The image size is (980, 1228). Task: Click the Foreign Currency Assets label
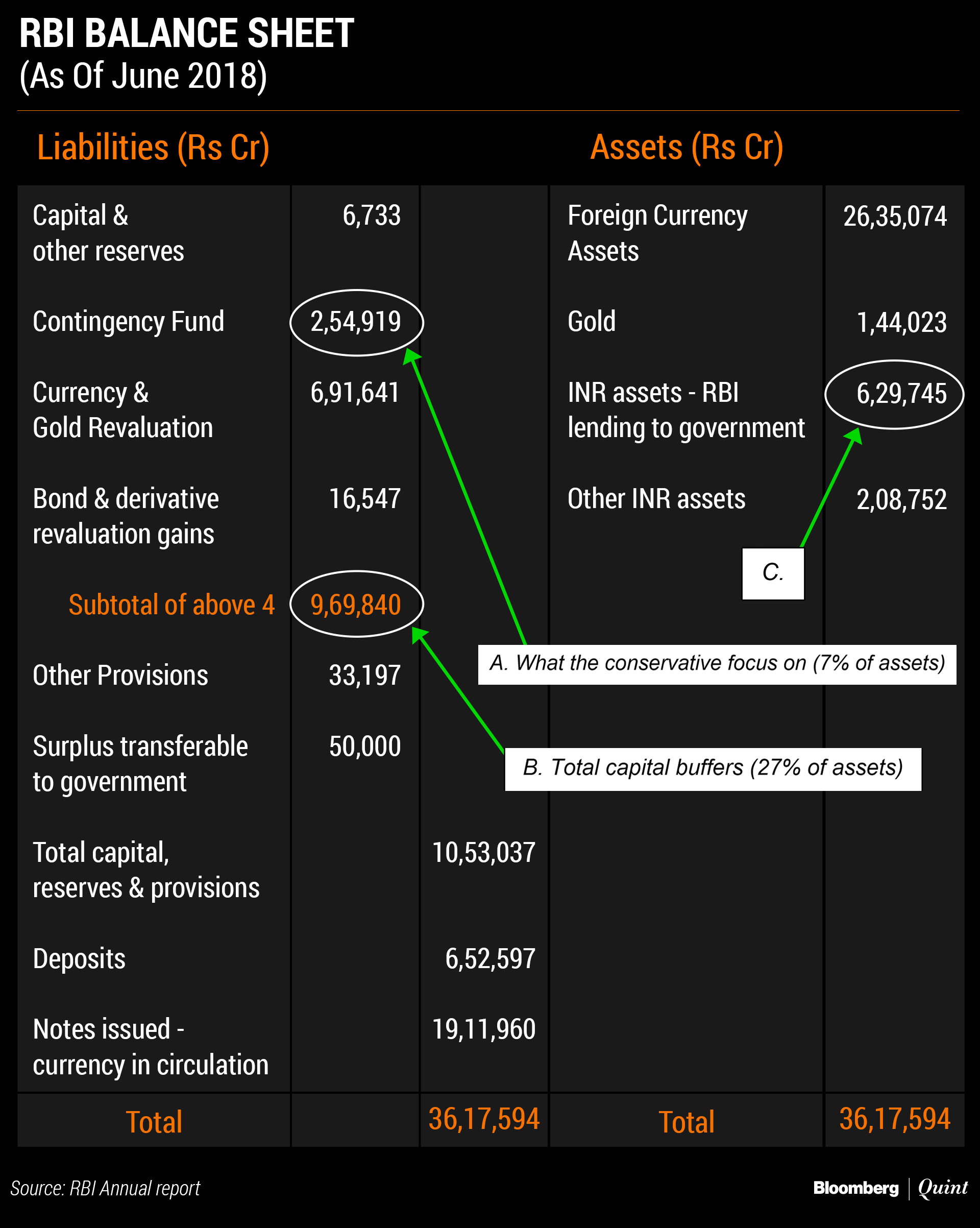coord(656,233)
